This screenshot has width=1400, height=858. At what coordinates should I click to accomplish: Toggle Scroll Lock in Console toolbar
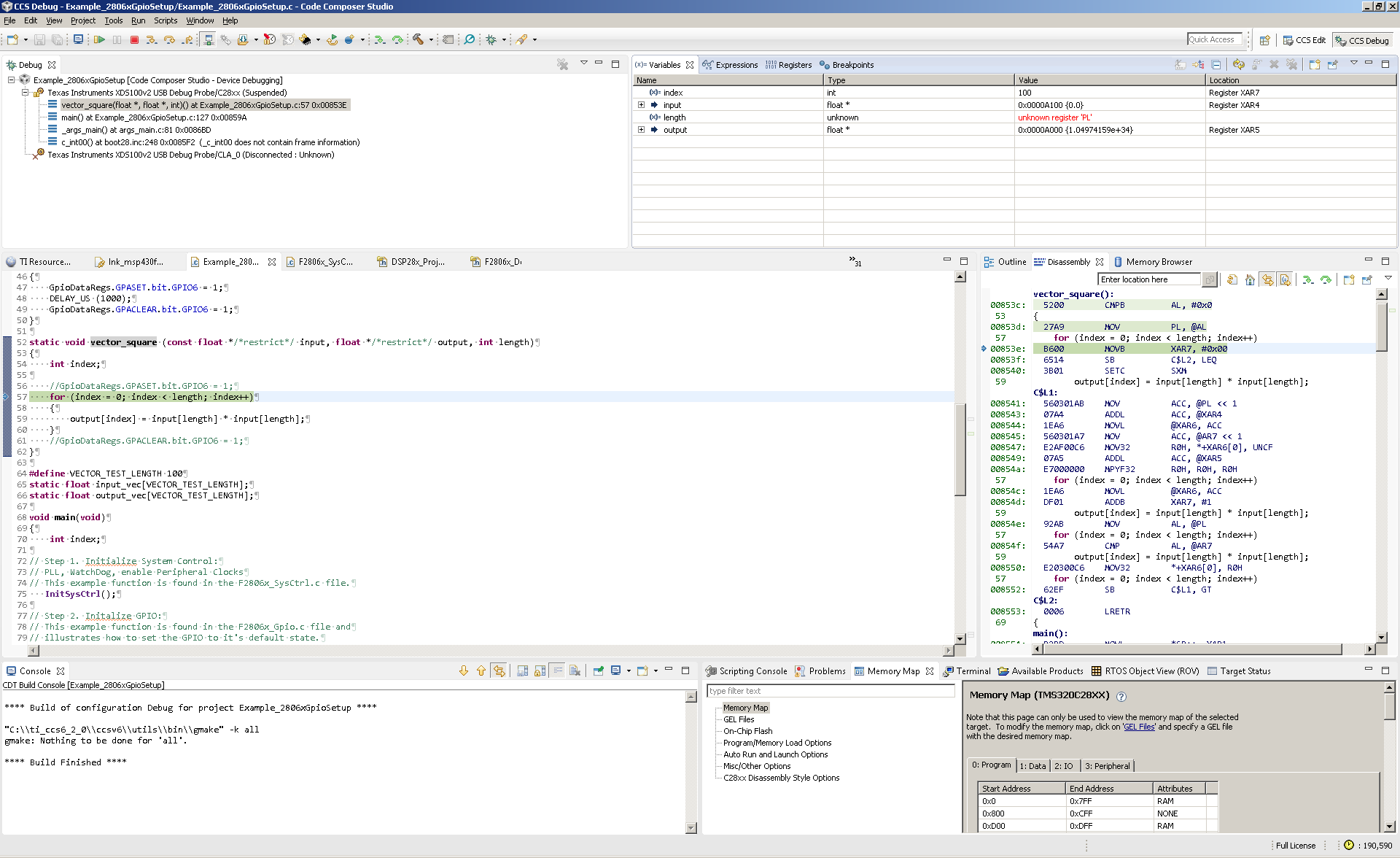coord(540,671)
